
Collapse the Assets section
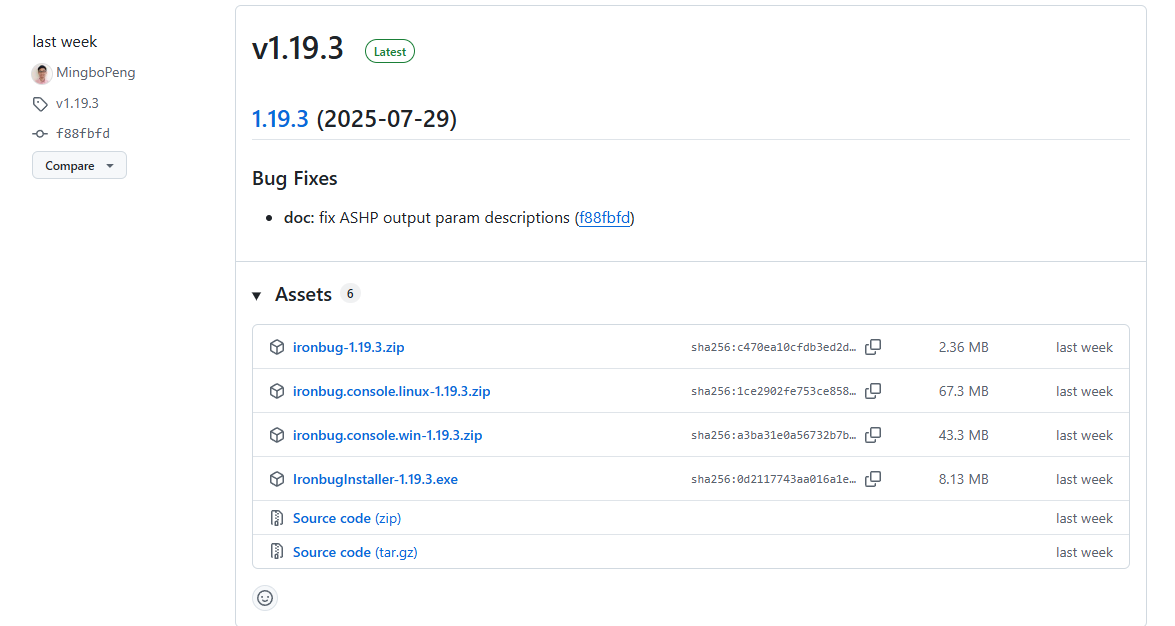[x=257, y=295]
